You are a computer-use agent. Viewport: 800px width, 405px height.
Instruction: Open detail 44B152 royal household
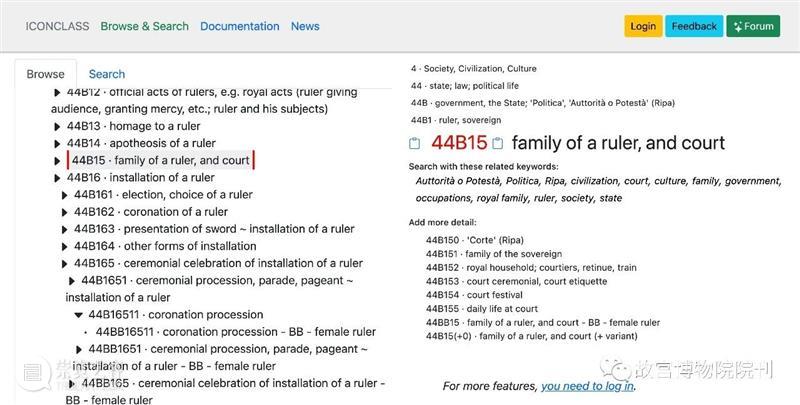click(x=531, y=268)
